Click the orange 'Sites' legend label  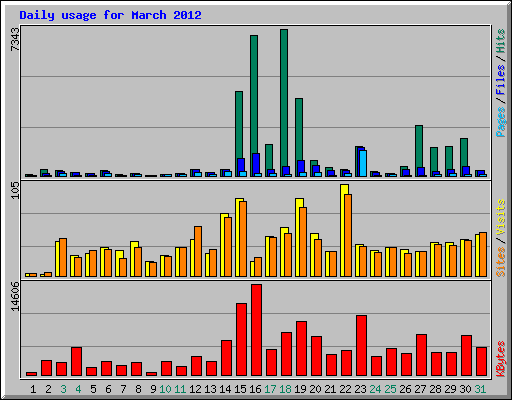[x=500, y=262]
